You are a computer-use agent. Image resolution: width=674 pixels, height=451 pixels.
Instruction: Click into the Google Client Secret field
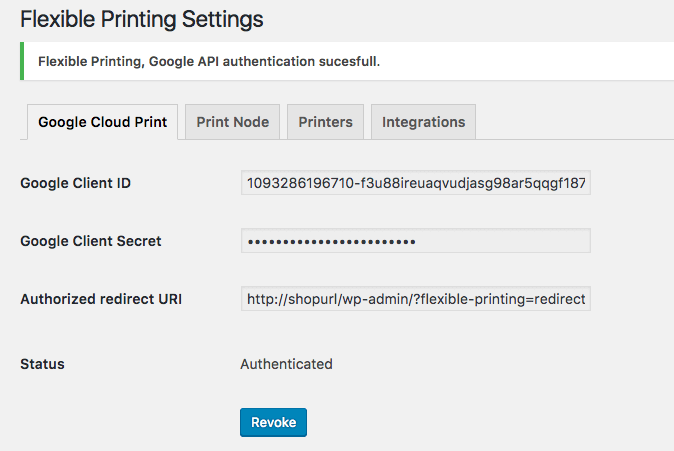[x=416, y=241]
